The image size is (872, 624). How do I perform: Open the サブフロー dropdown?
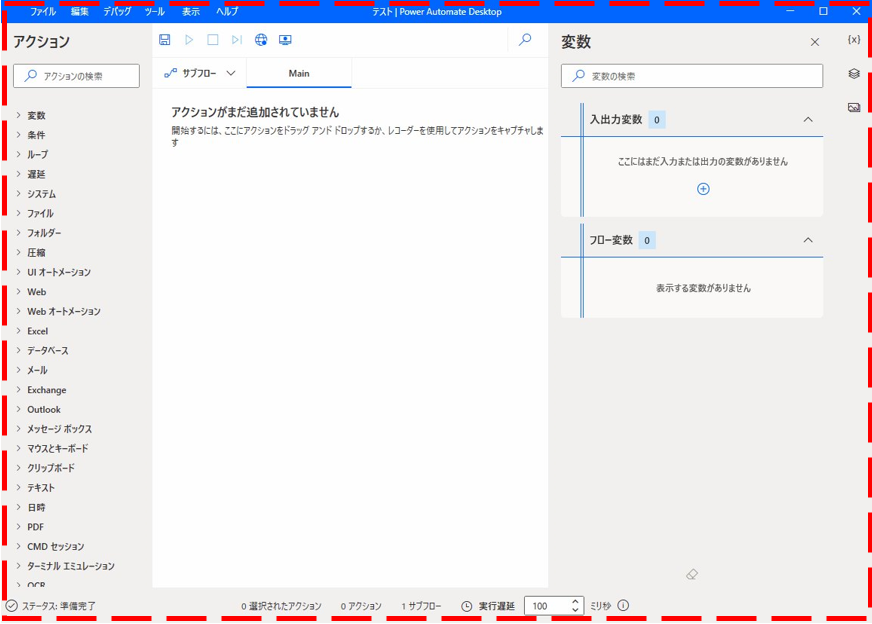tap(200, 73)
